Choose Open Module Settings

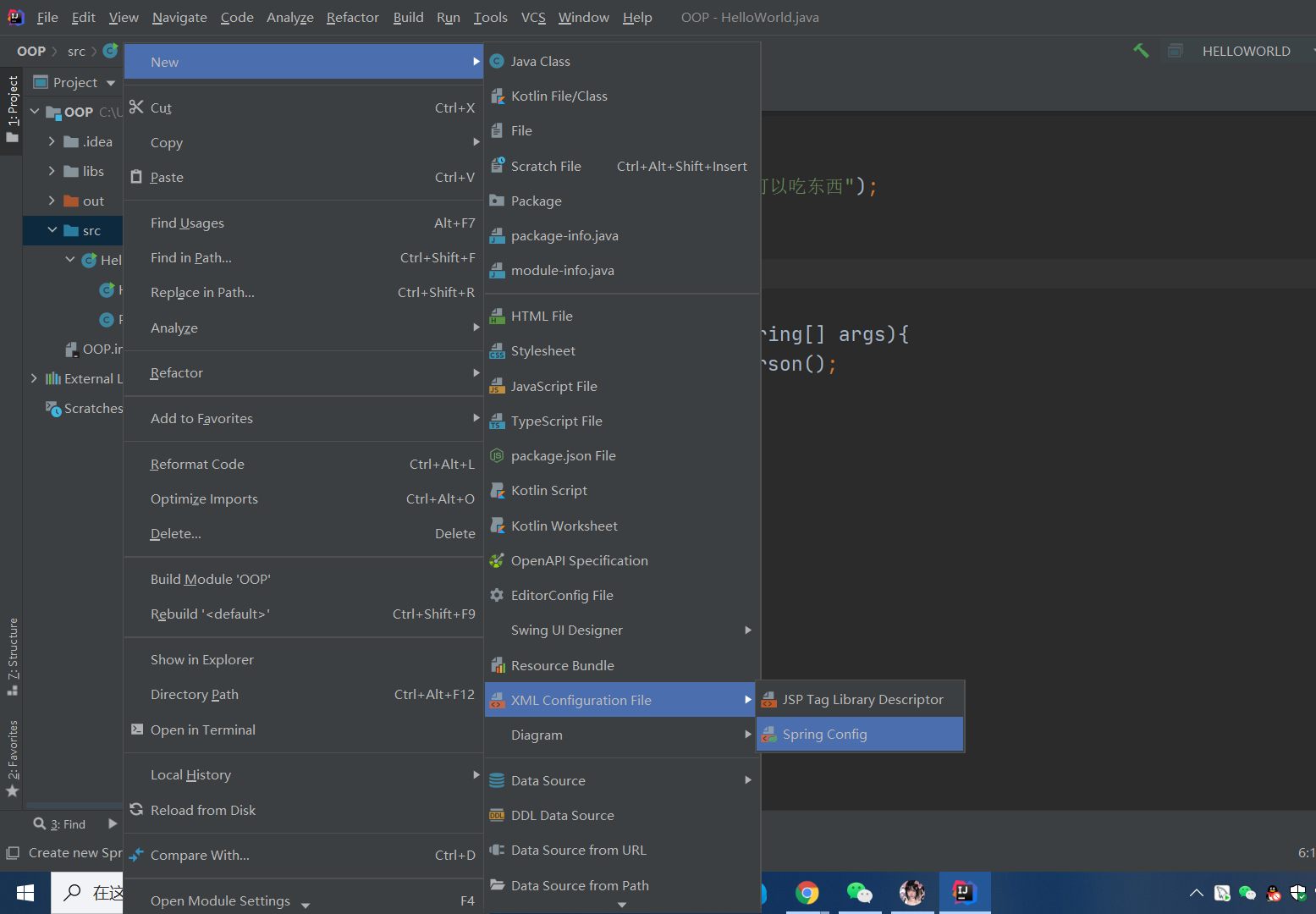(x=304, y=901)
